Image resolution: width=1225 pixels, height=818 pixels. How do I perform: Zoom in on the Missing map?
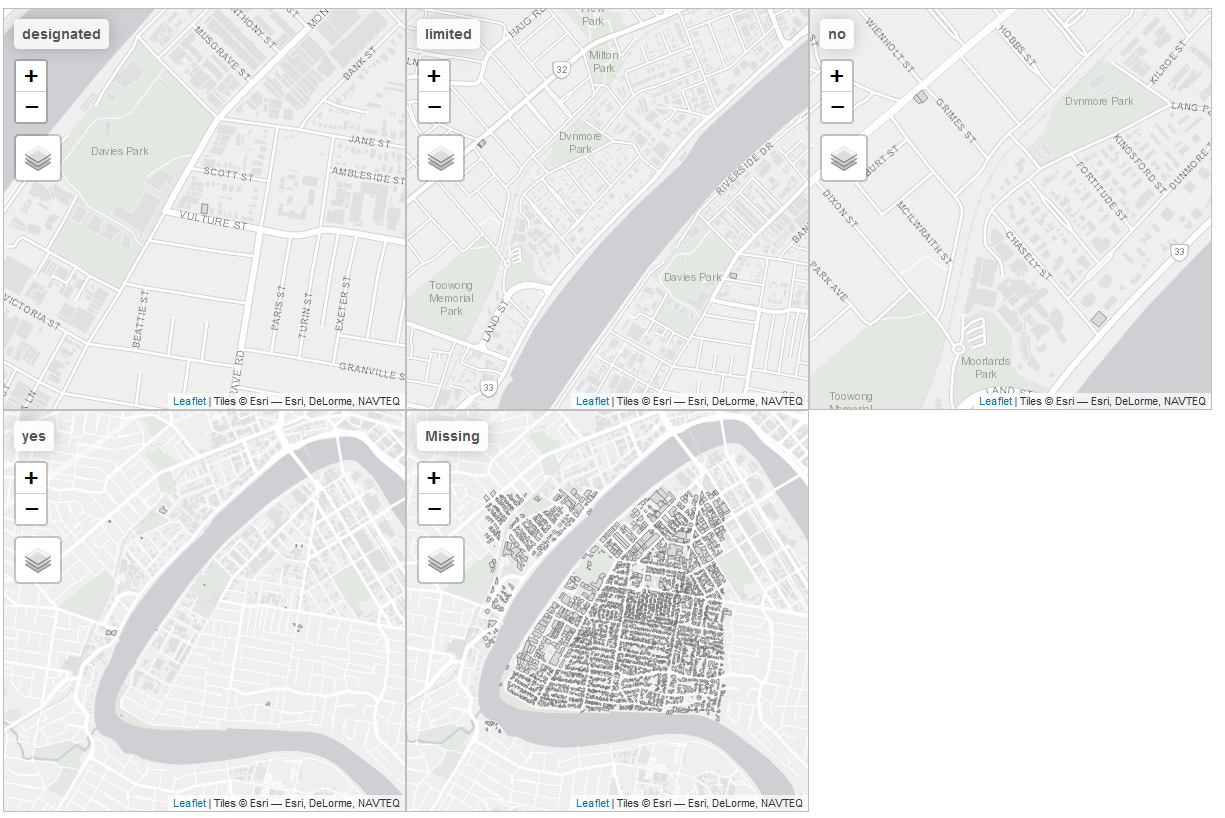(433, 477)
